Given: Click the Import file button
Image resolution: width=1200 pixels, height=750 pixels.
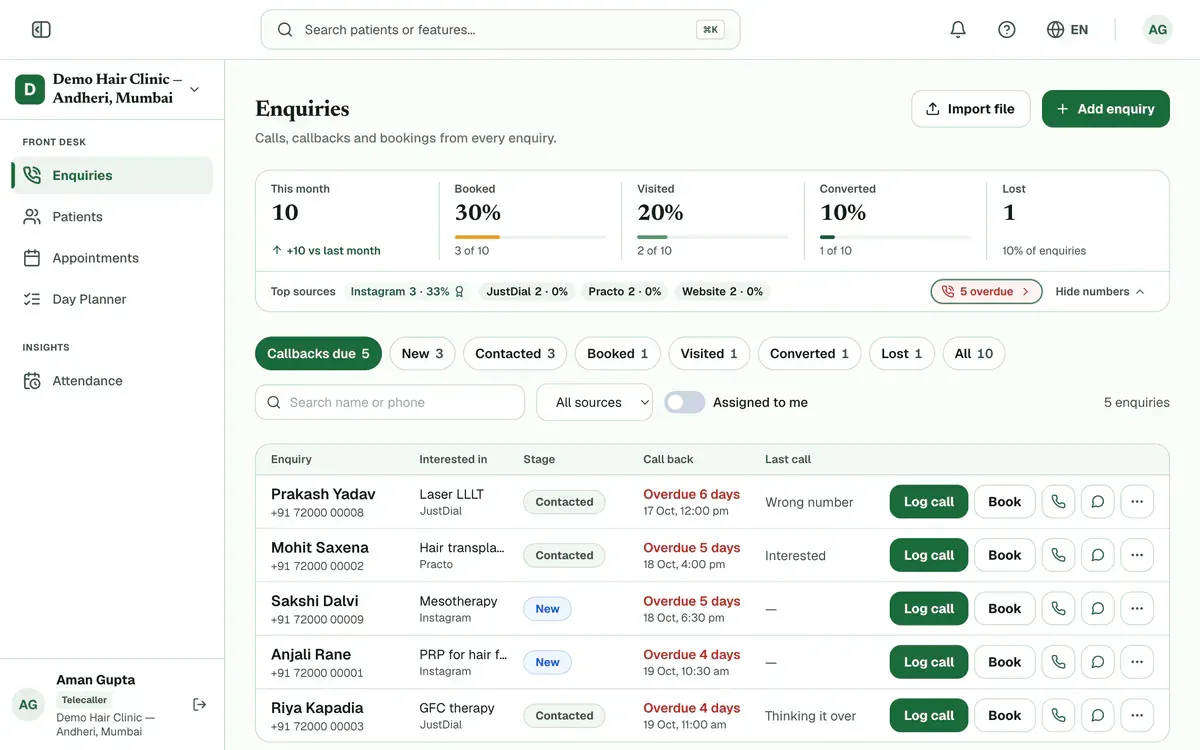Looking at the screenshot, I should point(971,109).
